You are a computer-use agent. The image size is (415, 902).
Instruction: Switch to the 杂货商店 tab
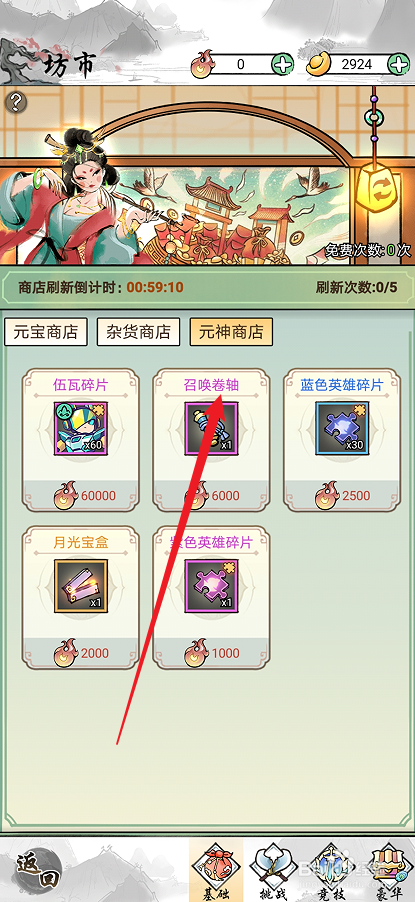coord(138,332)
